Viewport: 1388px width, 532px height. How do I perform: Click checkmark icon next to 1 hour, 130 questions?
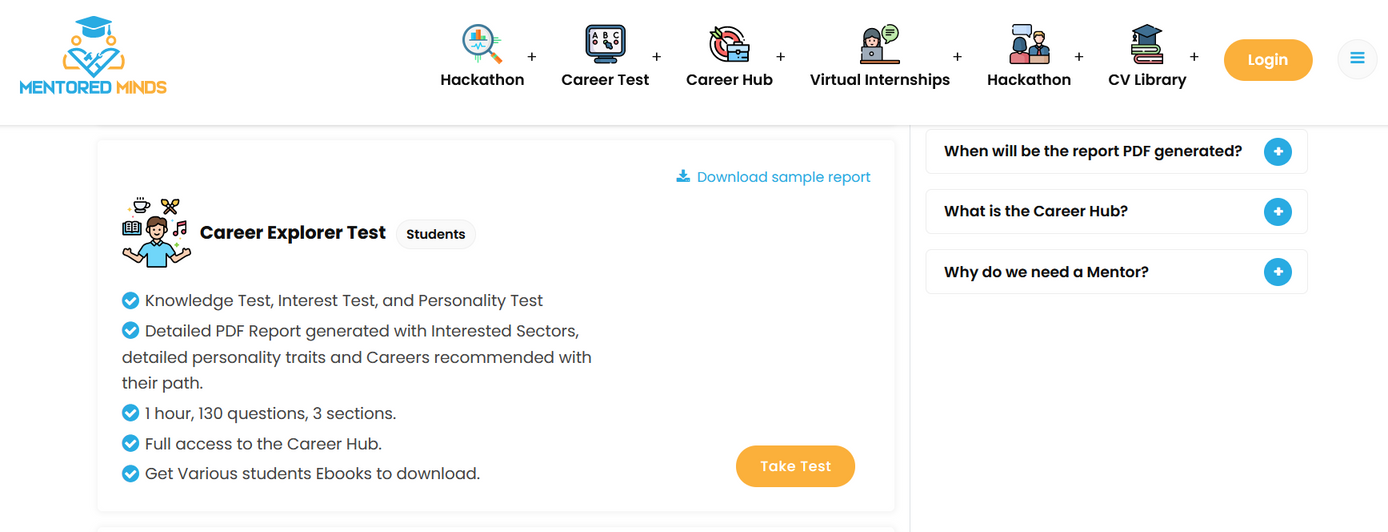click(x=130, y=413)
